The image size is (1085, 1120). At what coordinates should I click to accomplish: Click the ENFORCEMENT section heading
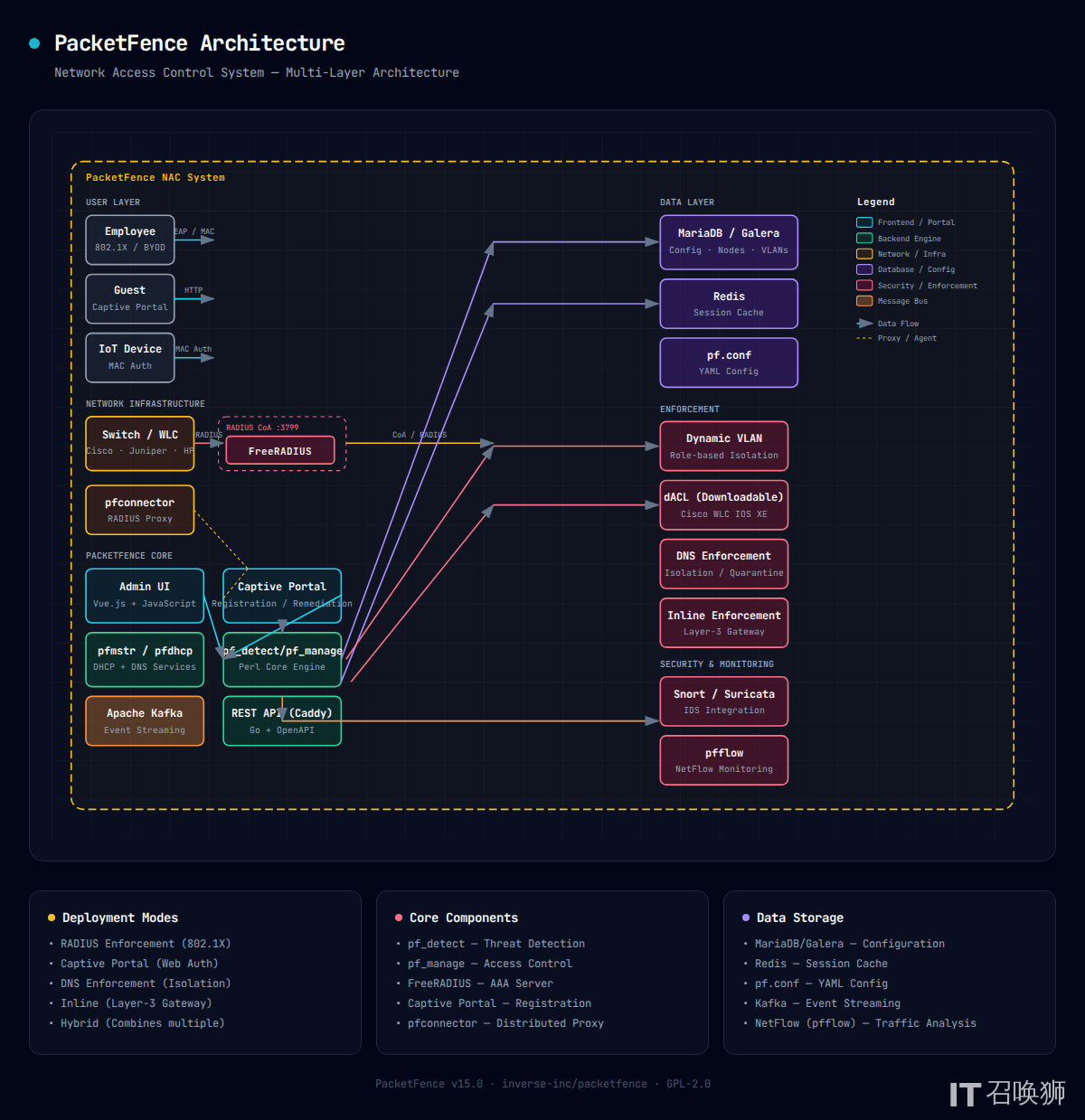click(690, 409)
